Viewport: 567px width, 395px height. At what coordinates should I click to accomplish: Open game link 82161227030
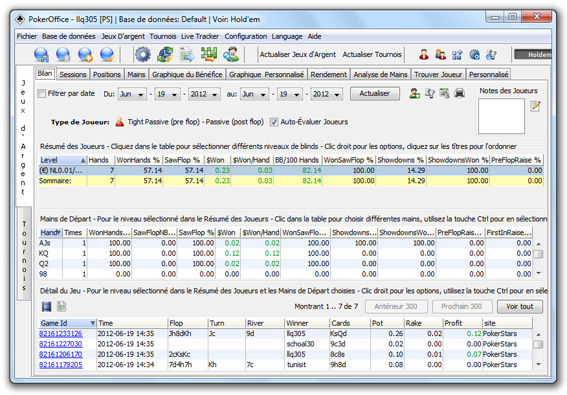61,344
